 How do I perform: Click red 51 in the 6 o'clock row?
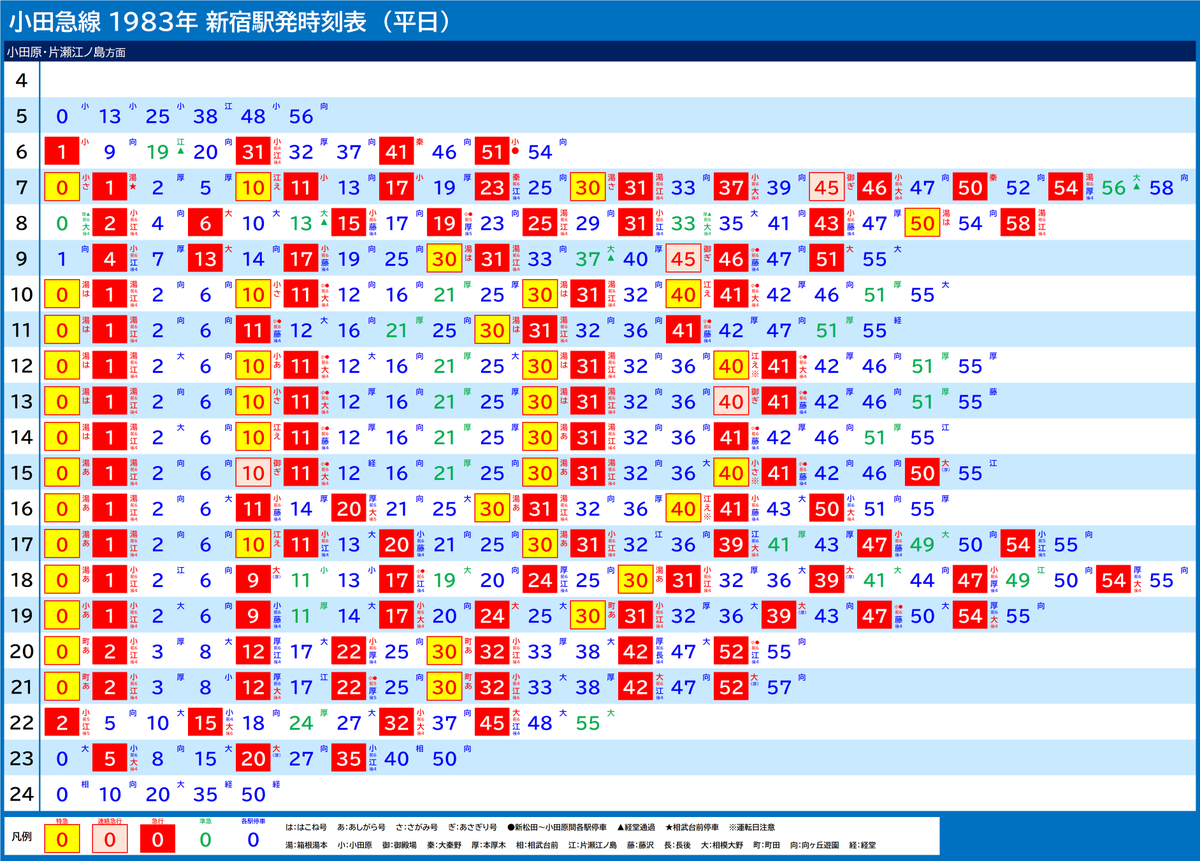point(492,152)
